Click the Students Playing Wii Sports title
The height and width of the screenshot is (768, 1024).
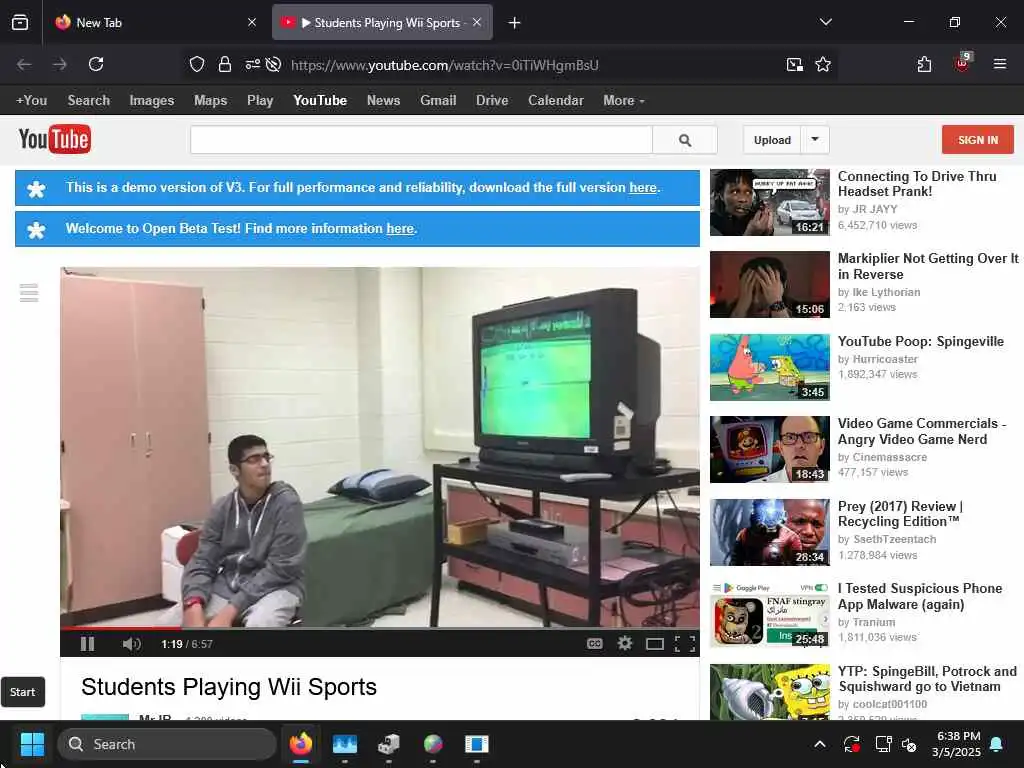pyautogui.click(x=229, y=687)
